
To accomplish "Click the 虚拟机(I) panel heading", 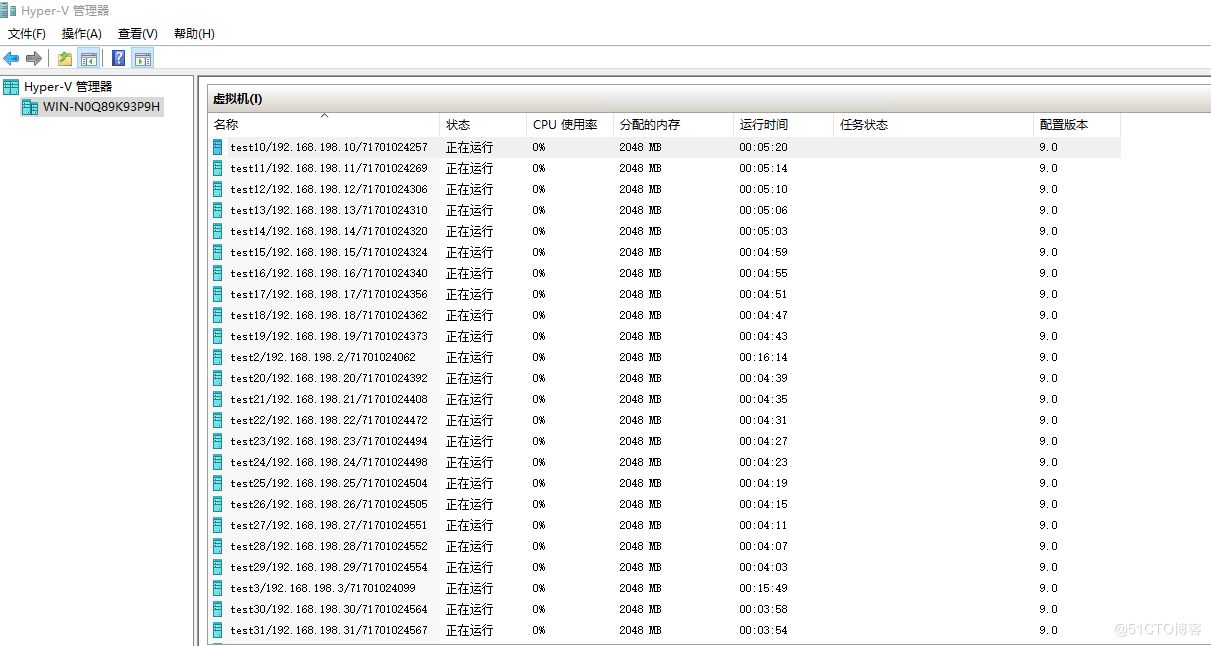I will [238, 99].
